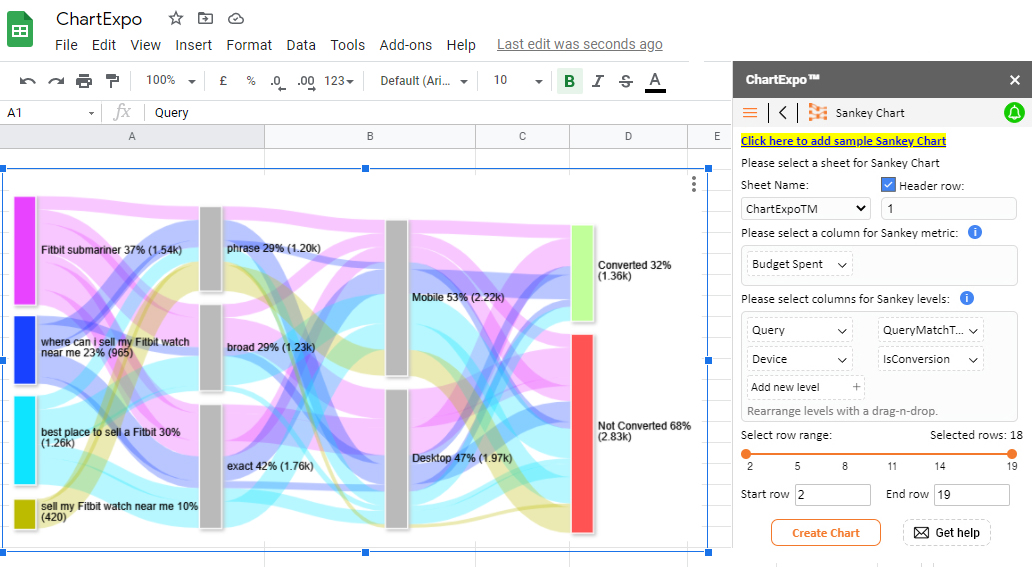Edit the Header row number field
This screenshot has height=567, width=1032.
[948, 209]
